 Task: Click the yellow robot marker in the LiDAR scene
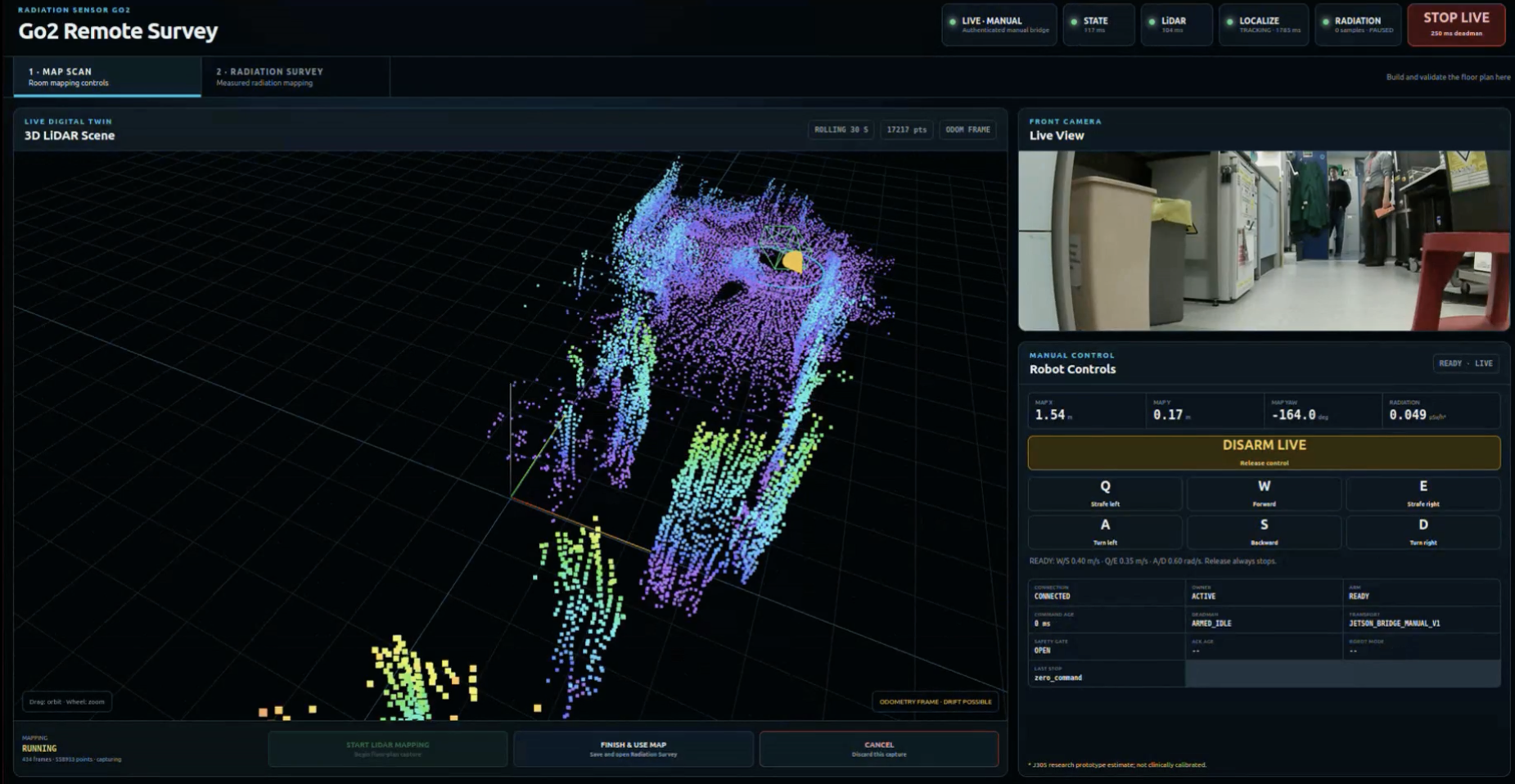(792, 261)
